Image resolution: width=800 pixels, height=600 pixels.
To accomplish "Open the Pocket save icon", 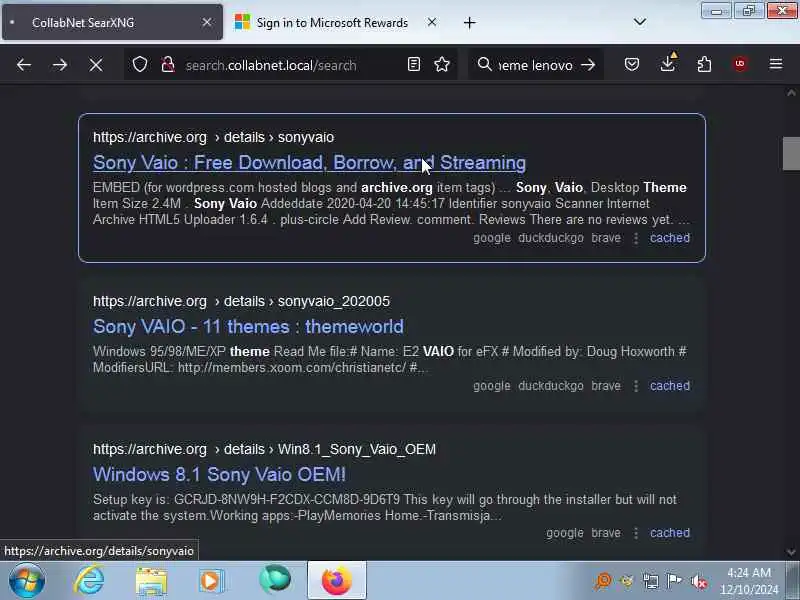I will [632, 64].
